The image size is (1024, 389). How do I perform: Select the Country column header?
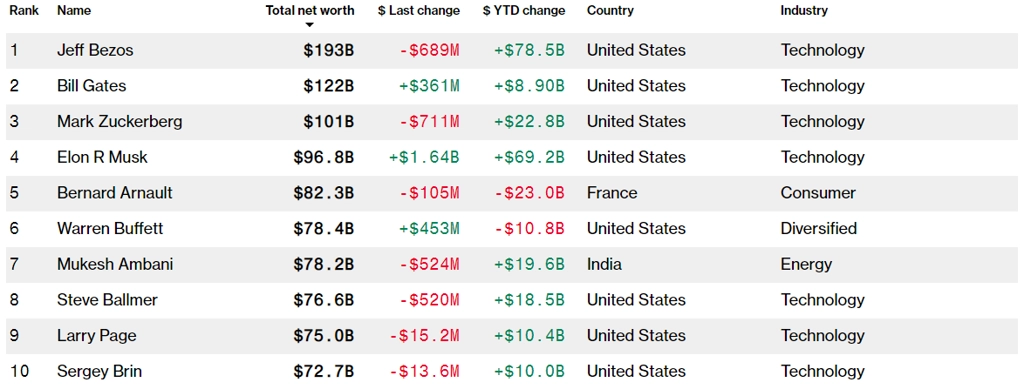point(610,10)
